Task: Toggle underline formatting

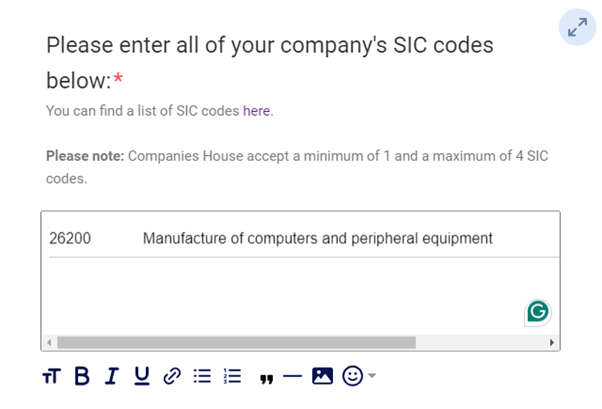Action: [142, 376]
